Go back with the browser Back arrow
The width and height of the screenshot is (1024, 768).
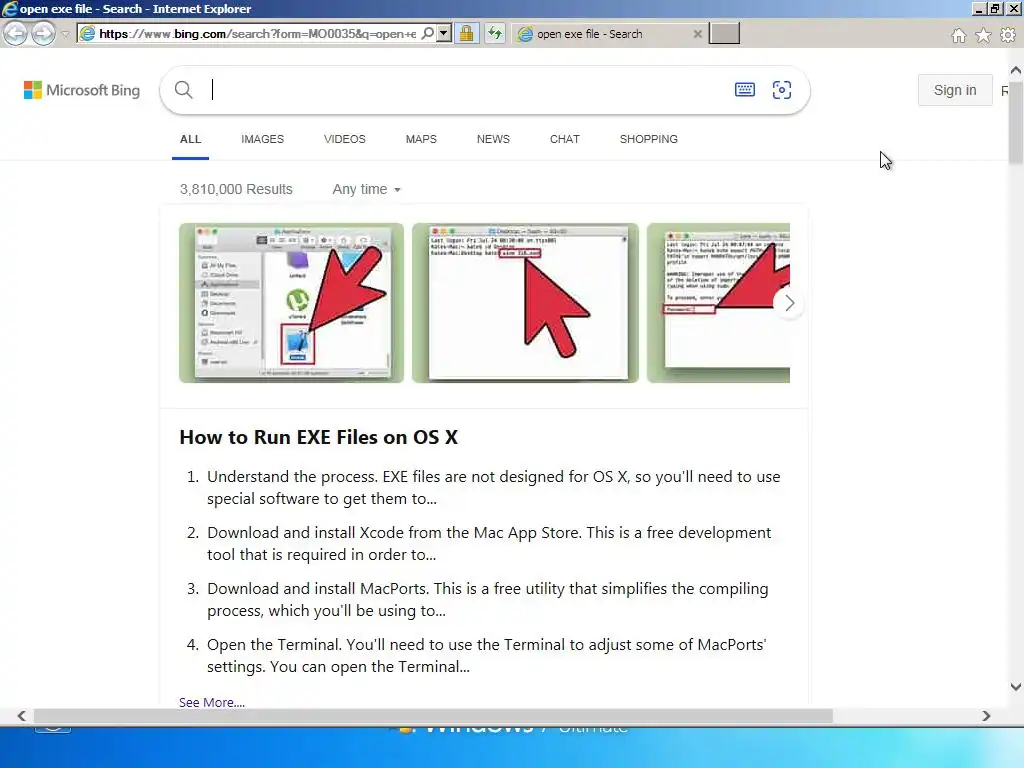point(16,33)
